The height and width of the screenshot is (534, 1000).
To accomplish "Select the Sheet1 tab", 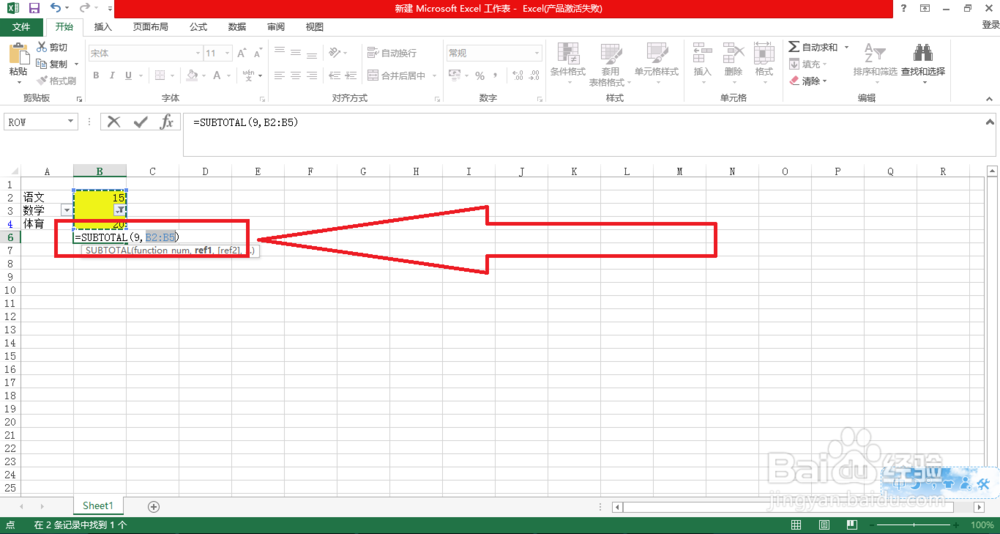I will 98,505.
